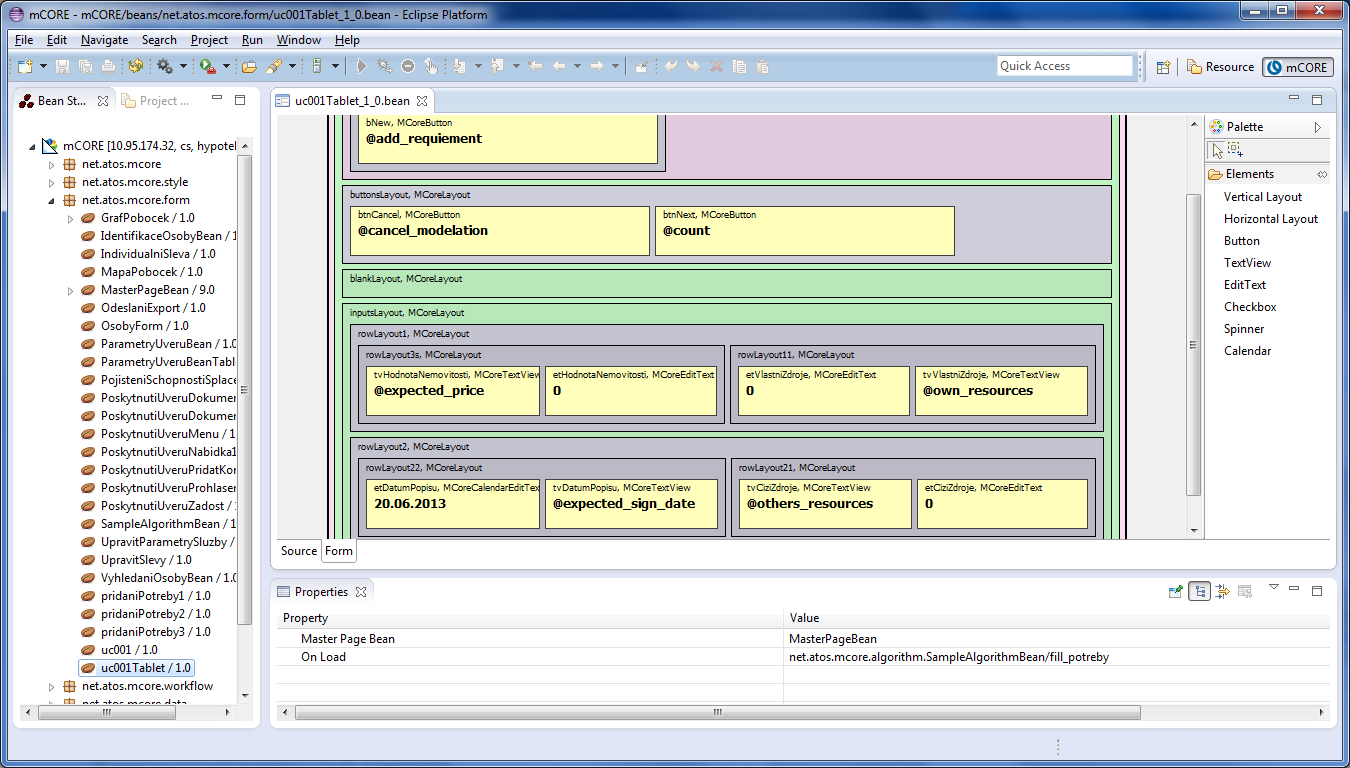Pick Checkbox element from the palette
Viewport: 1350px width, 768px height.
(x=1250, y=307)
